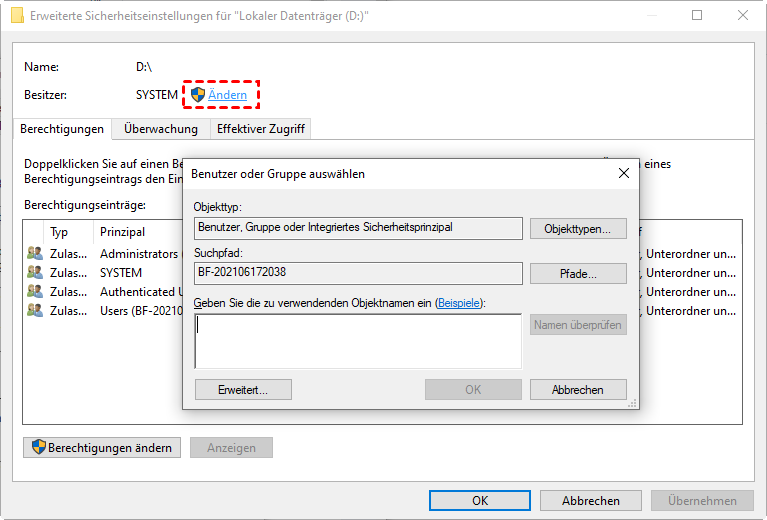Image resolution: width=767 pixels, height=520 pixels.
Task: Open the Berechtigungen tab
Action: [62, 129]
